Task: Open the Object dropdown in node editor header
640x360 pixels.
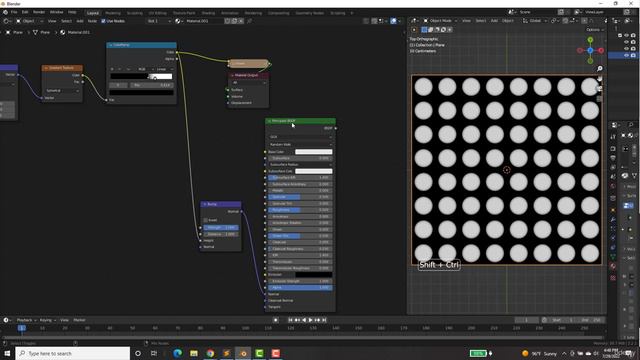Action: [x=30, y=21]
